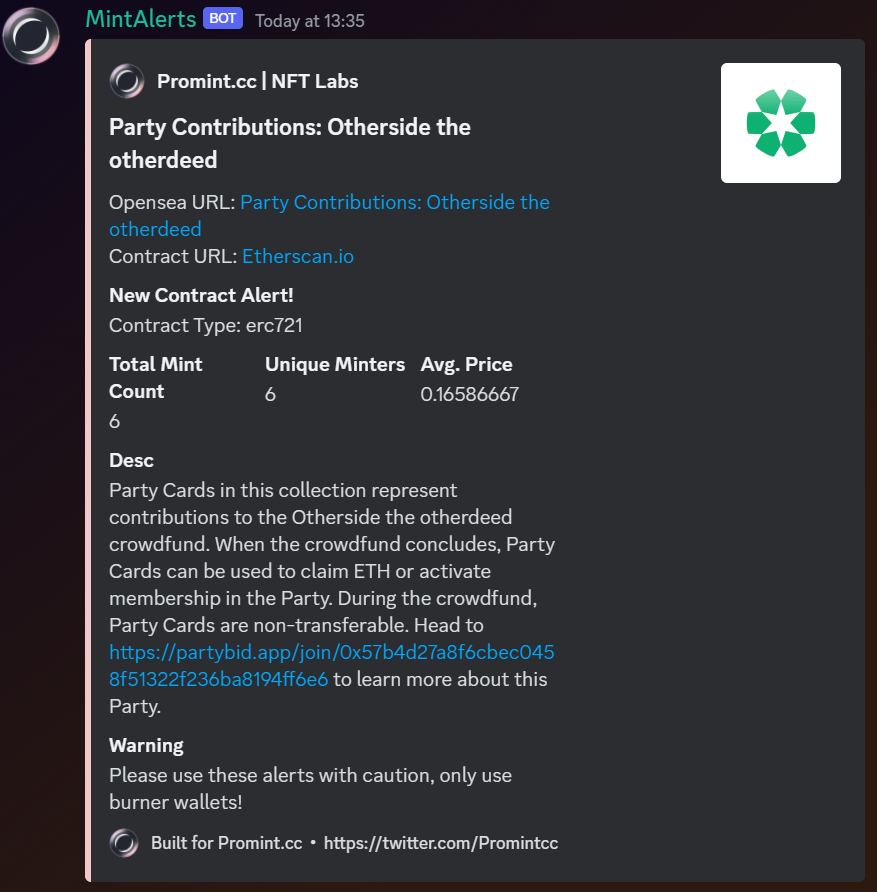Click the Desc field heading
The image size is (877, 892).
(x=131, y=460)
